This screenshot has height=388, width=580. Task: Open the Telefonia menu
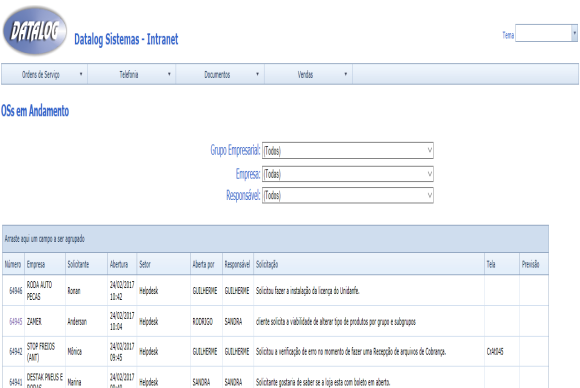(132, 74)
